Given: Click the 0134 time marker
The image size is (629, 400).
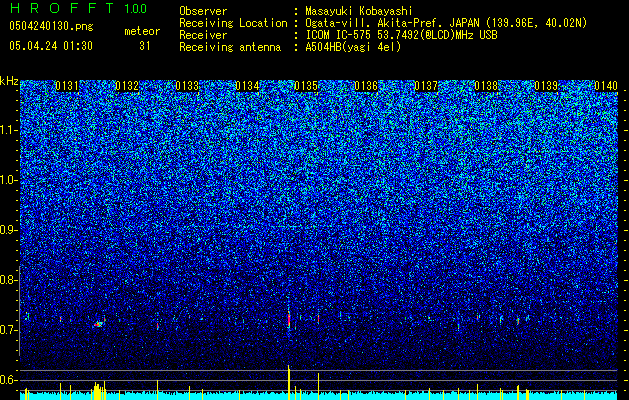Looking at the screenshot, I should (247, 86).
